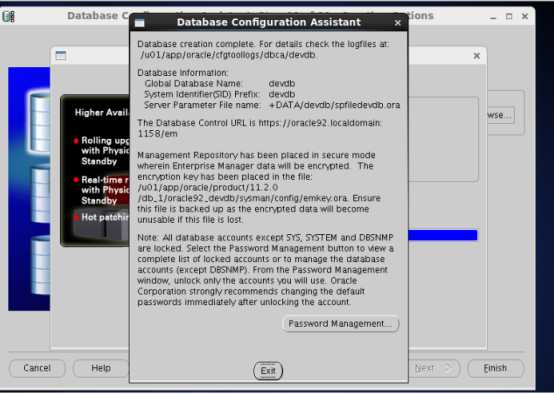The image size is (554, 394).
Task: Click the greyed Next button in the wizard
Action: coord(434,368)
